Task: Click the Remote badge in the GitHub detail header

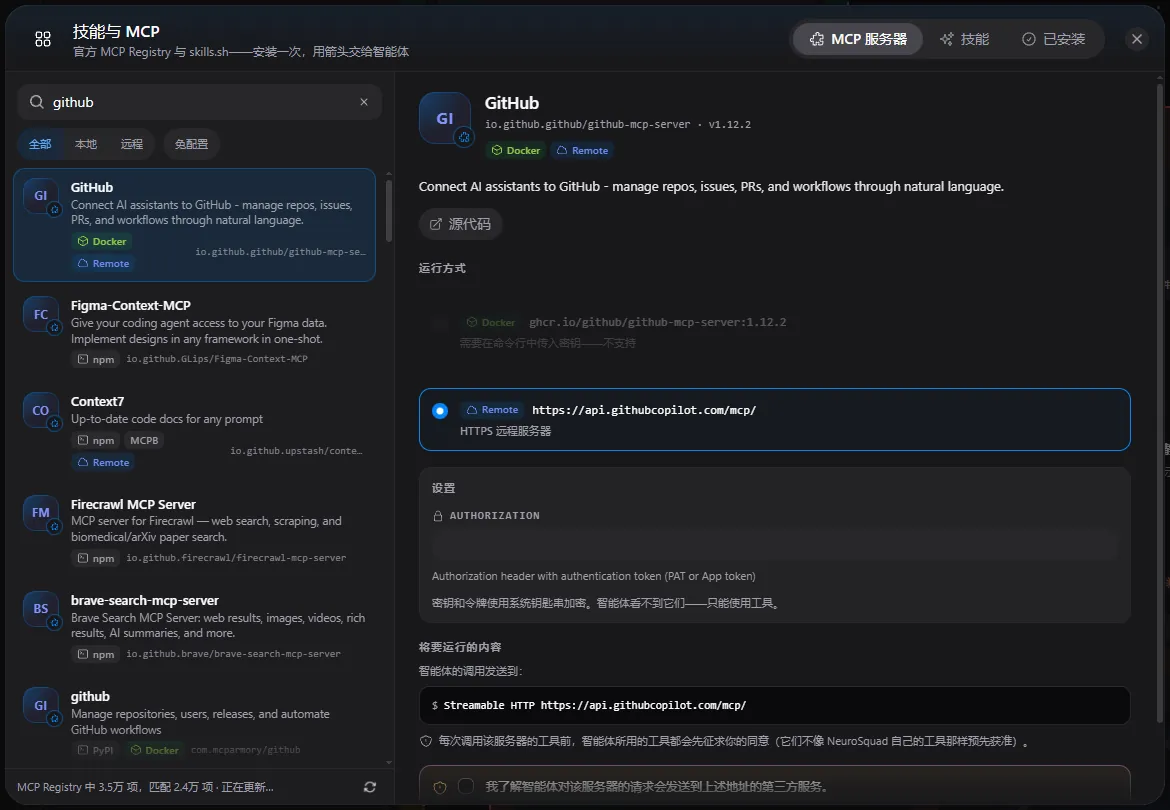Action: click(x=583, y=151)
